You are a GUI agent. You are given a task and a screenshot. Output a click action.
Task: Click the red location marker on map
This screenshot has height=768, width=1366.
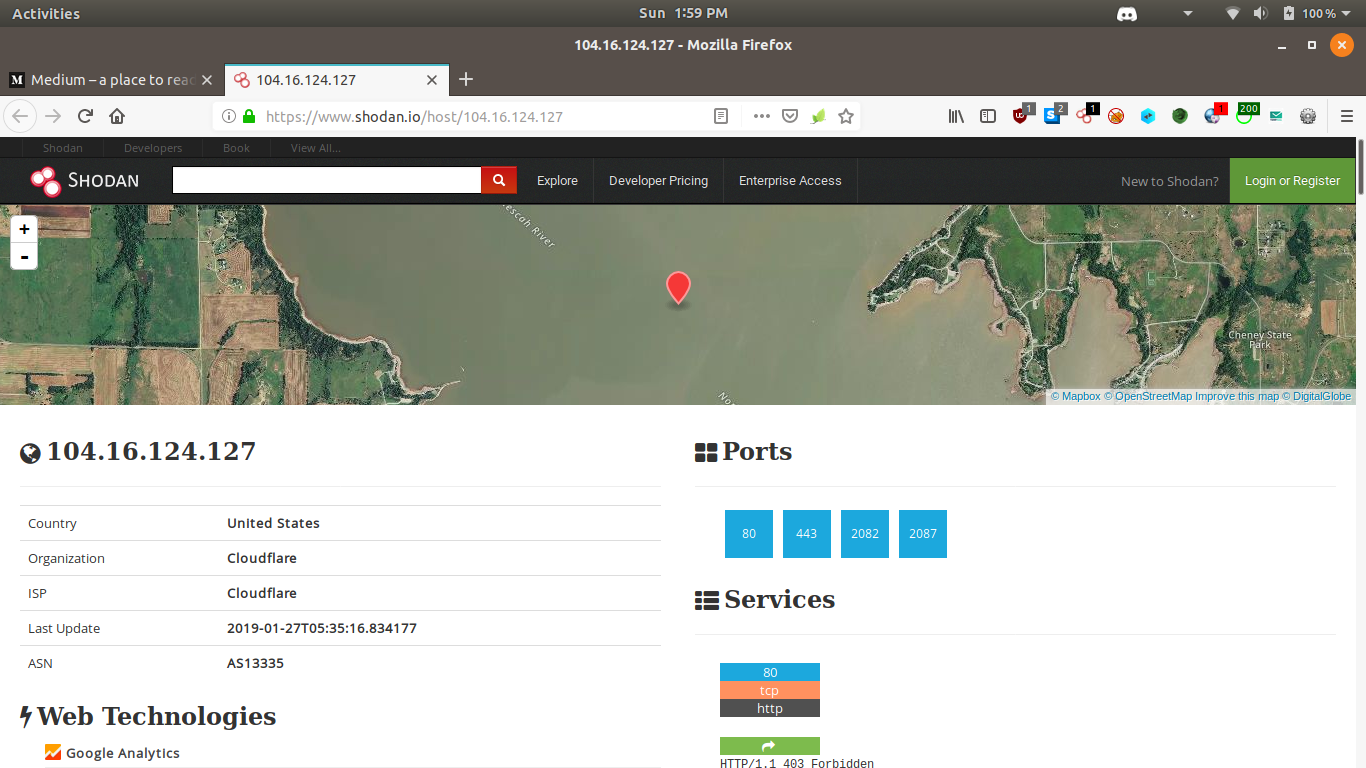pyautogui.click(x=678, y=288)
